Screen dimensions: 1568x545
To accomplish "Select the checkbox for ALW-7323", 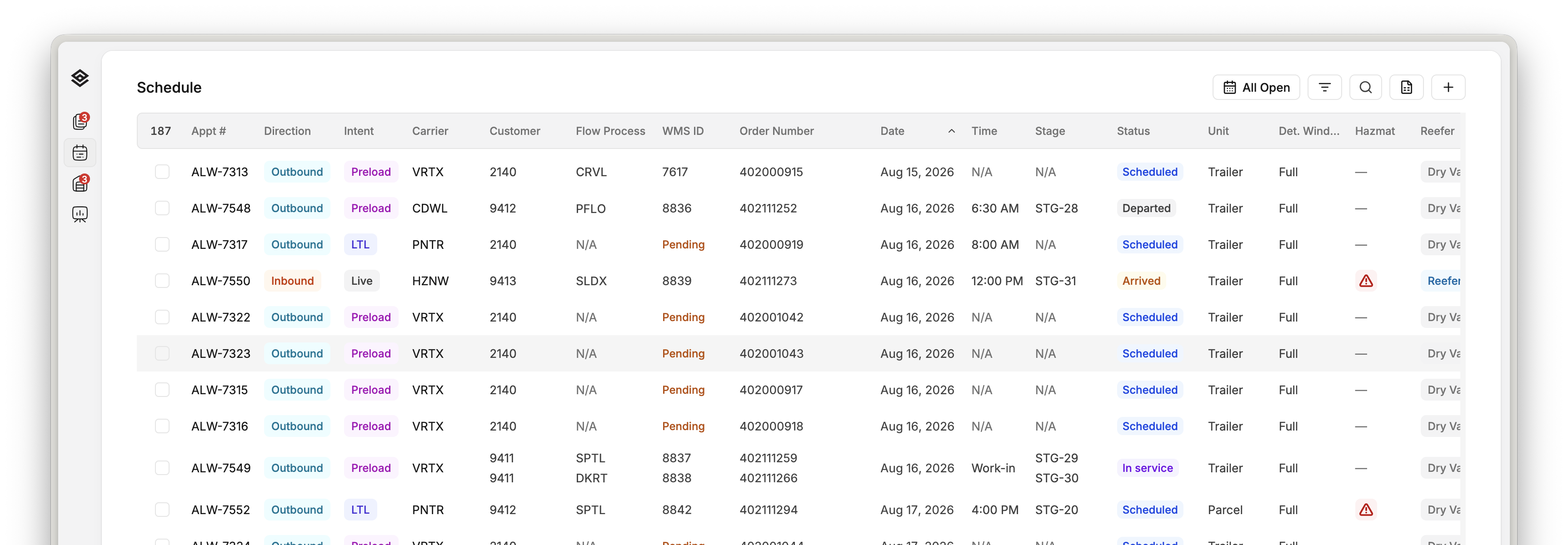I will 162,353.
